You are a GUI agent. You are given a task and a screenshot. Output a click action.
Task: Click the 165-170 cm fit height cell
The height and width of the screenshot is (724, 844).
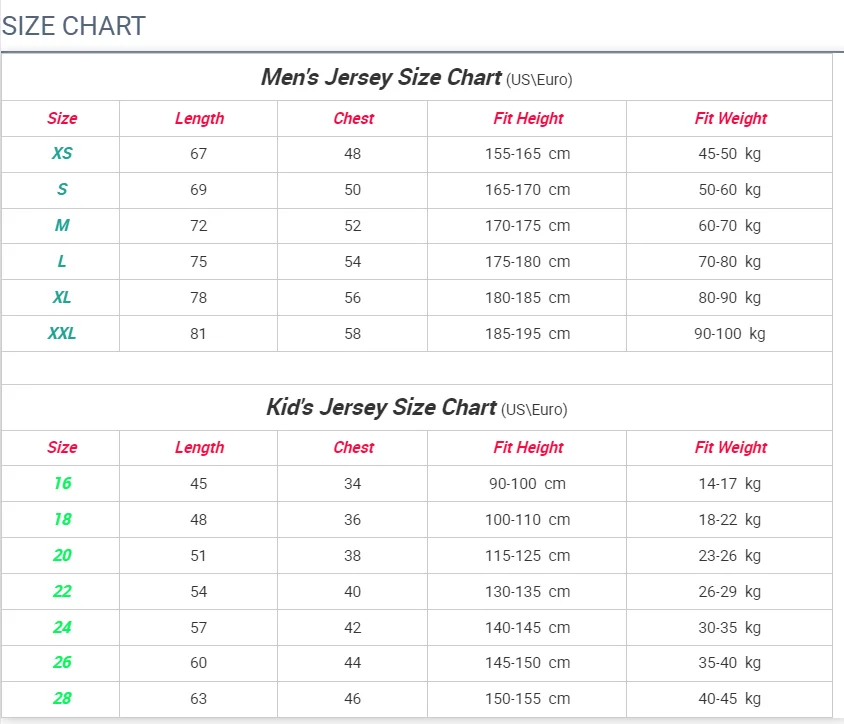click(x=527, y=190)
